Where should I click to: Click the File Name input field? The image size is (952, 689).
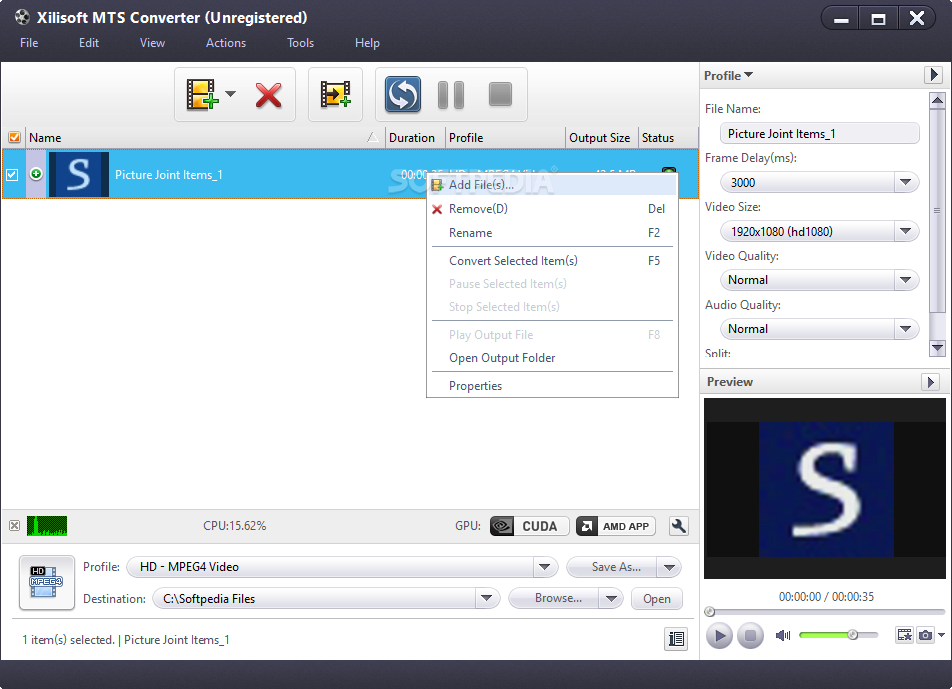[820, 134]
